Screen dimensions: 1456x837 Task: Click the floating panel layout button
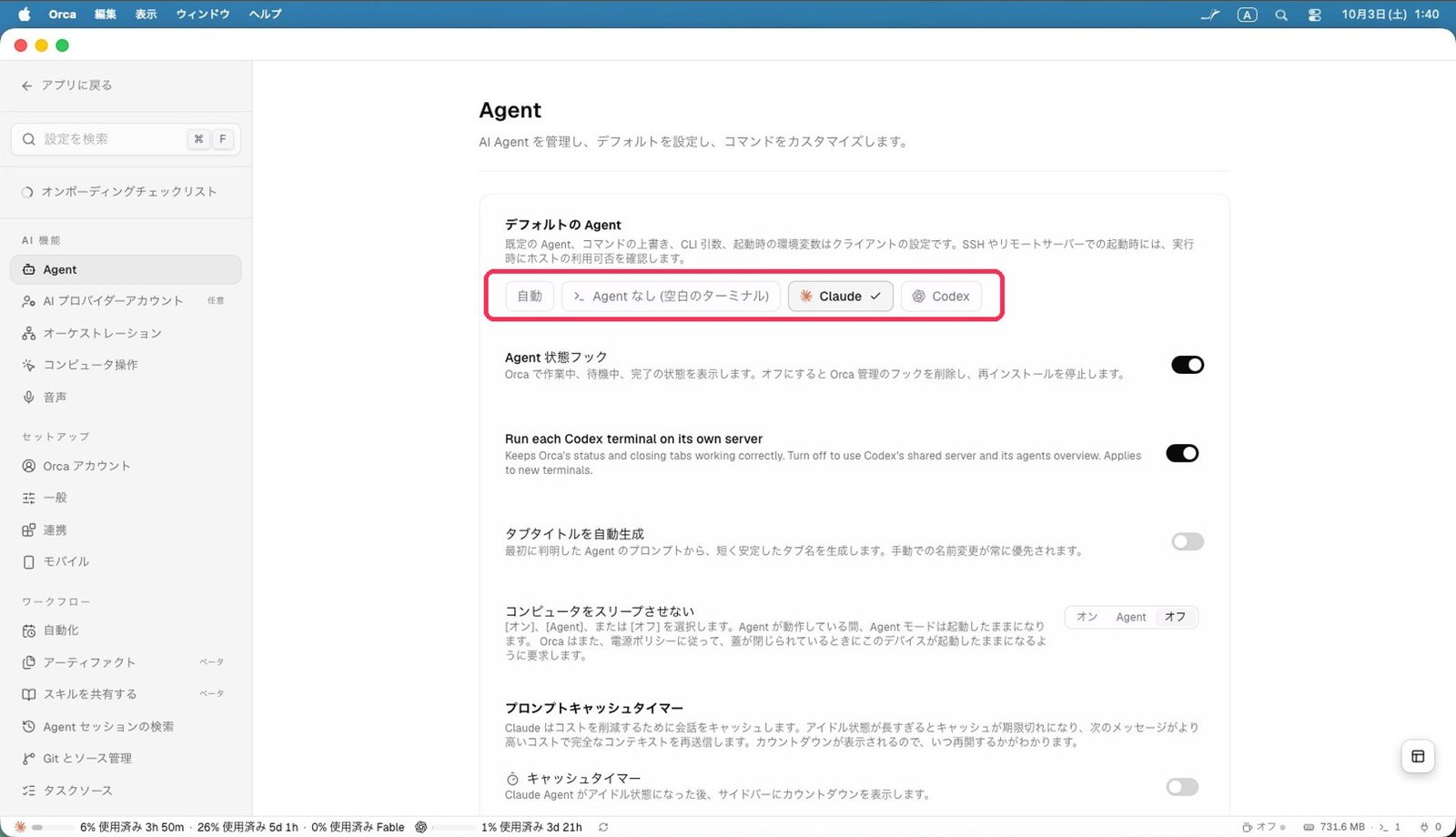coord(1418,756)
